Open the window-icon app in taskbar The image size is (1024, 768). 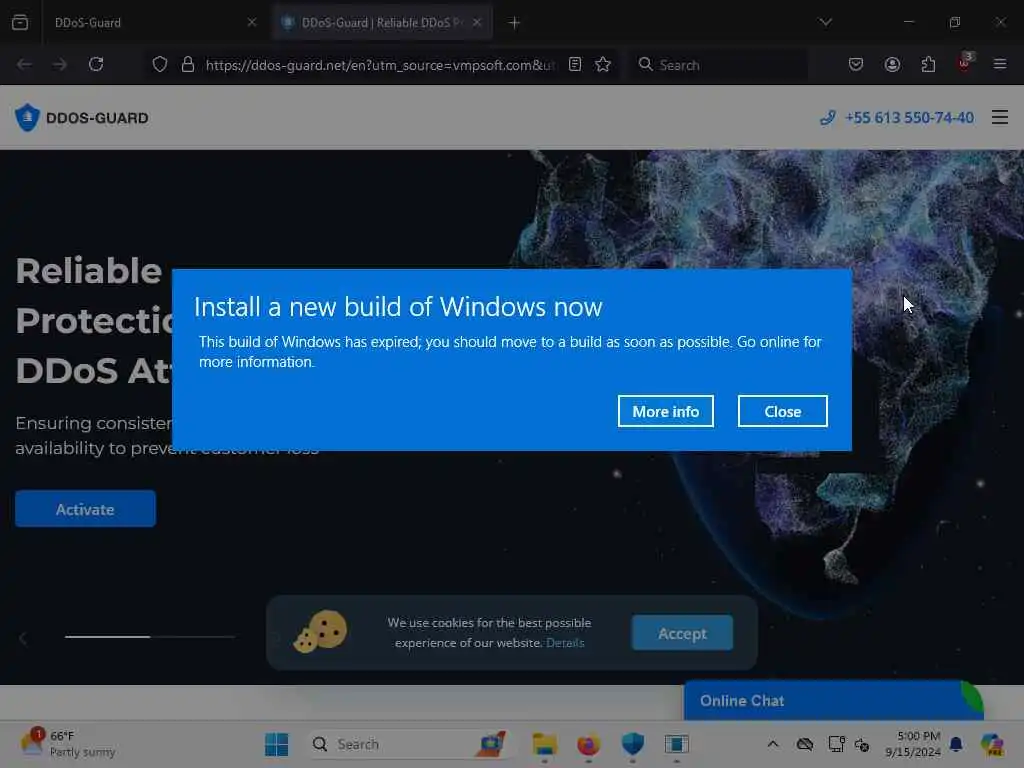[677, 744]
